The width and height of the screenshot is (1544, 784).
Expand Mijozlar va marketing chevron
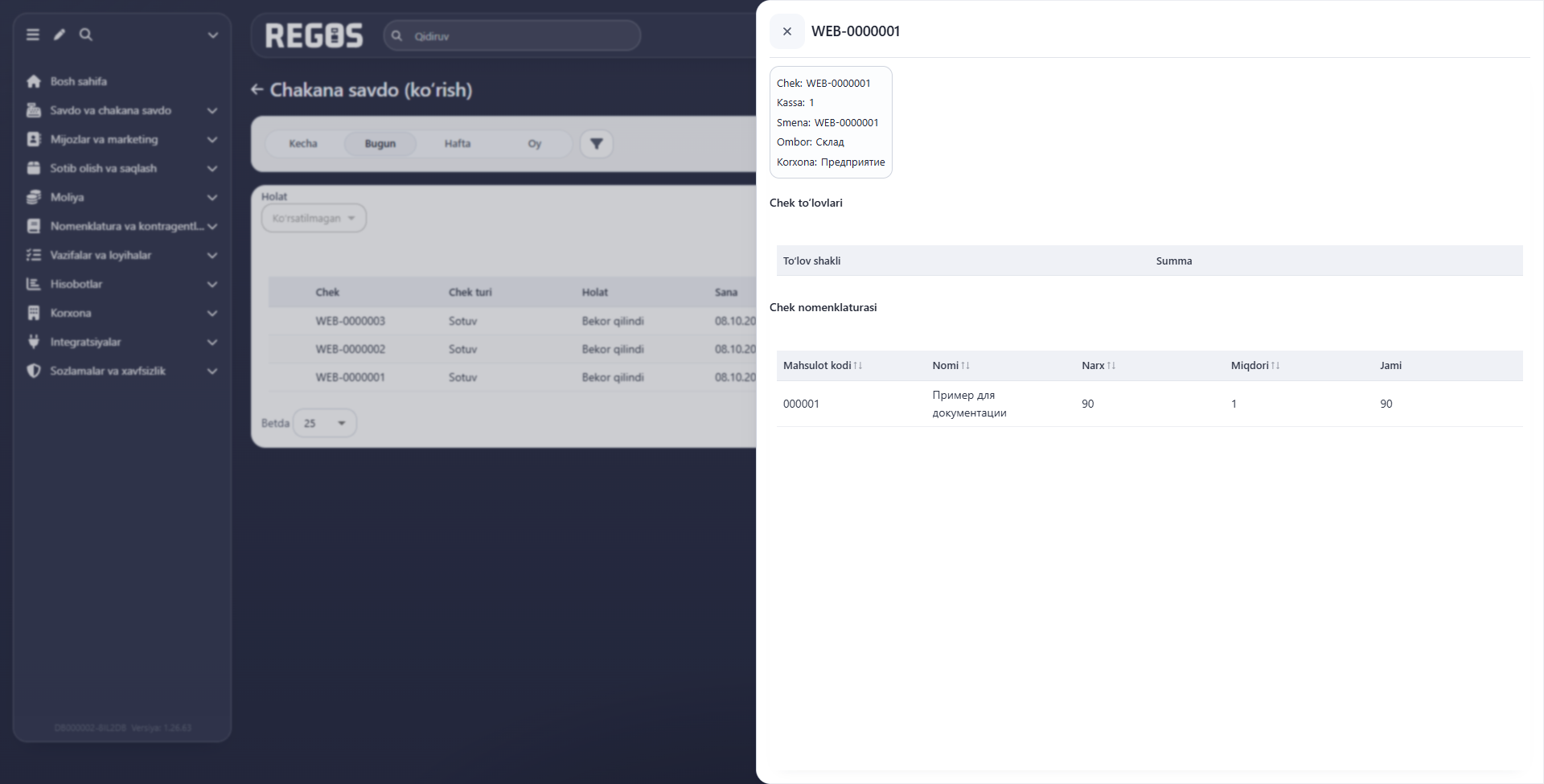click(212, 139)
